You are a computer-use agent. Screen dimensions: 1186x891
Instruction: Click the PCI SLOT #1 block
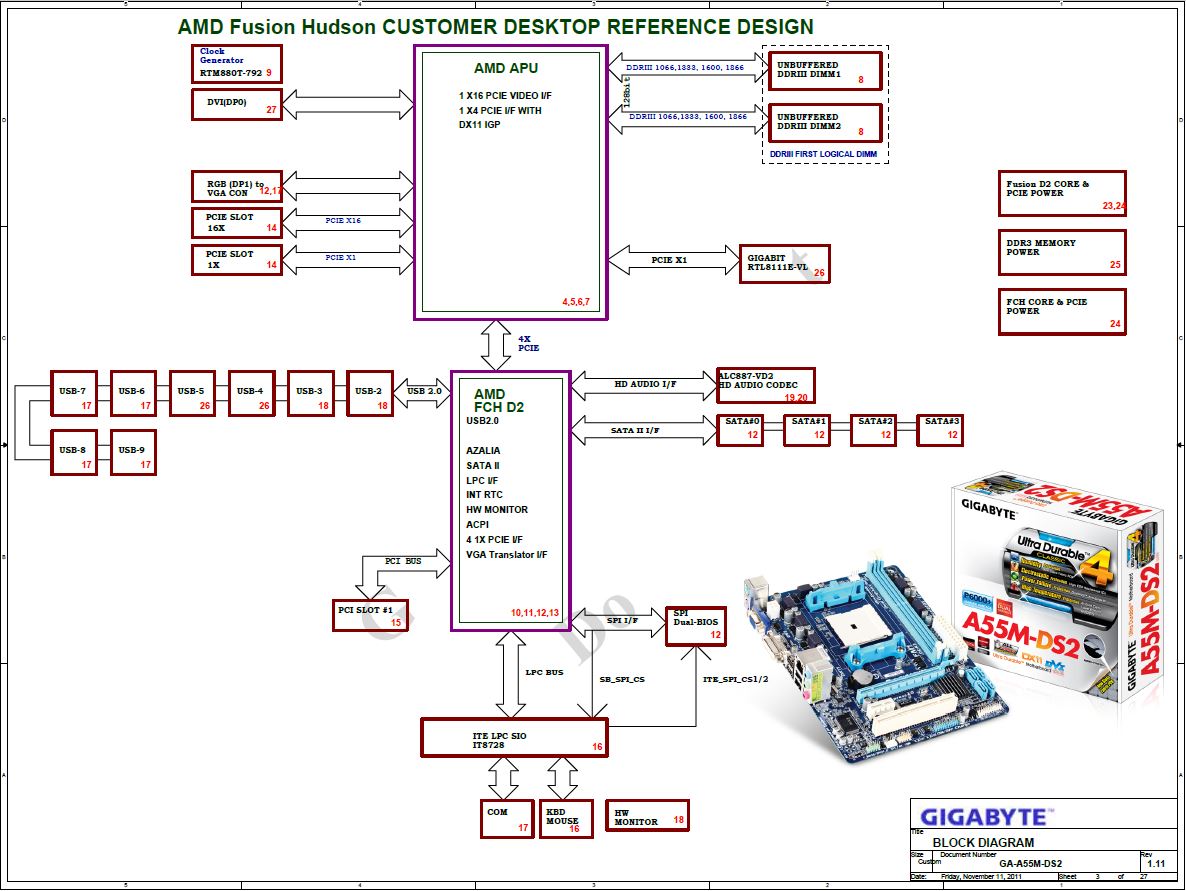point(370,616)
